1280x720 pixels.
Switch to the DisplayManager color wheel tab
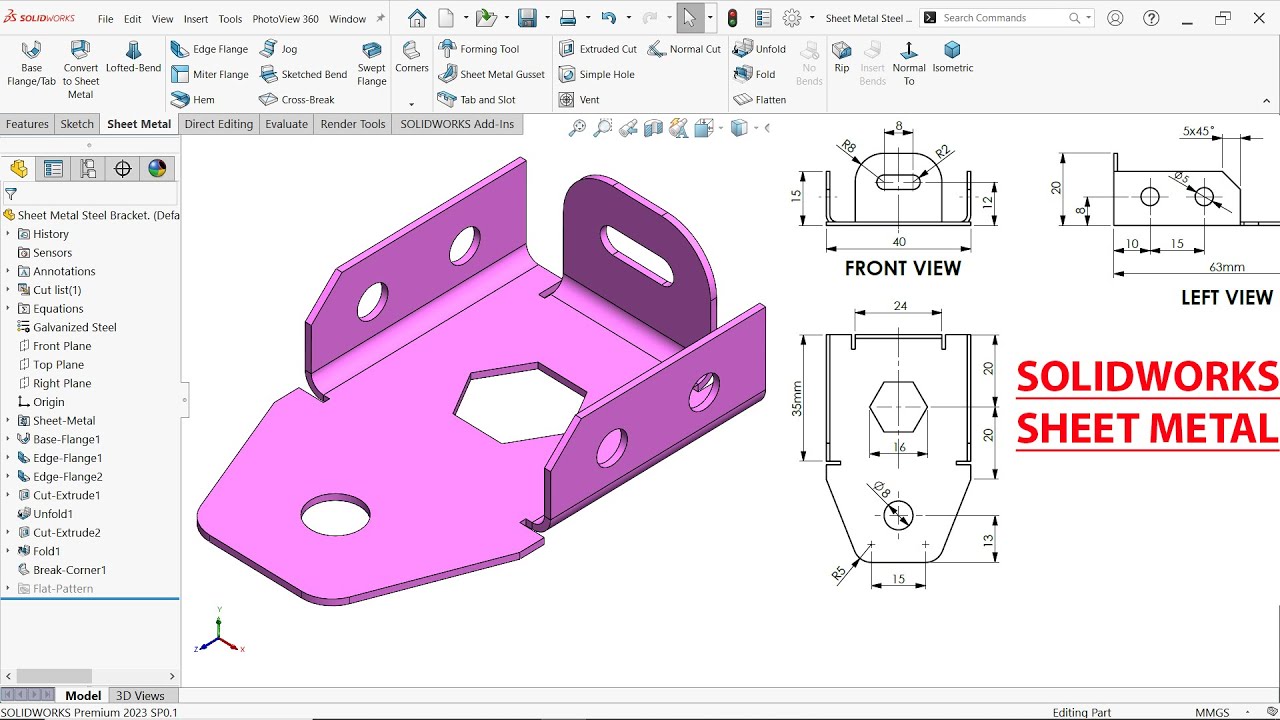157,168
